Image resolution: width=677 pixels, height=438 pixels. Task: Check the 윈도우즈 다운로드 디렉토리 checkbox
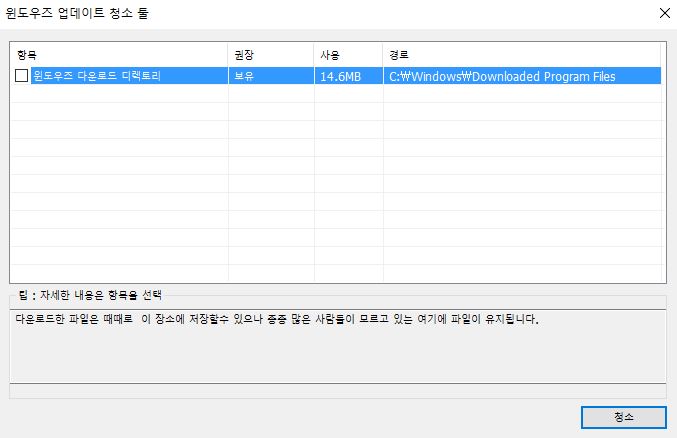[22, 76]
